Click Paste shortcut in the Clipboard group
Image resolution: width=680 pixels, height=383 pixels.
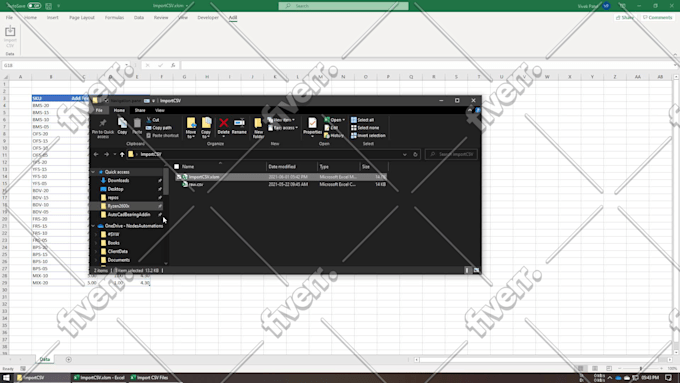[x=162, y=135]
